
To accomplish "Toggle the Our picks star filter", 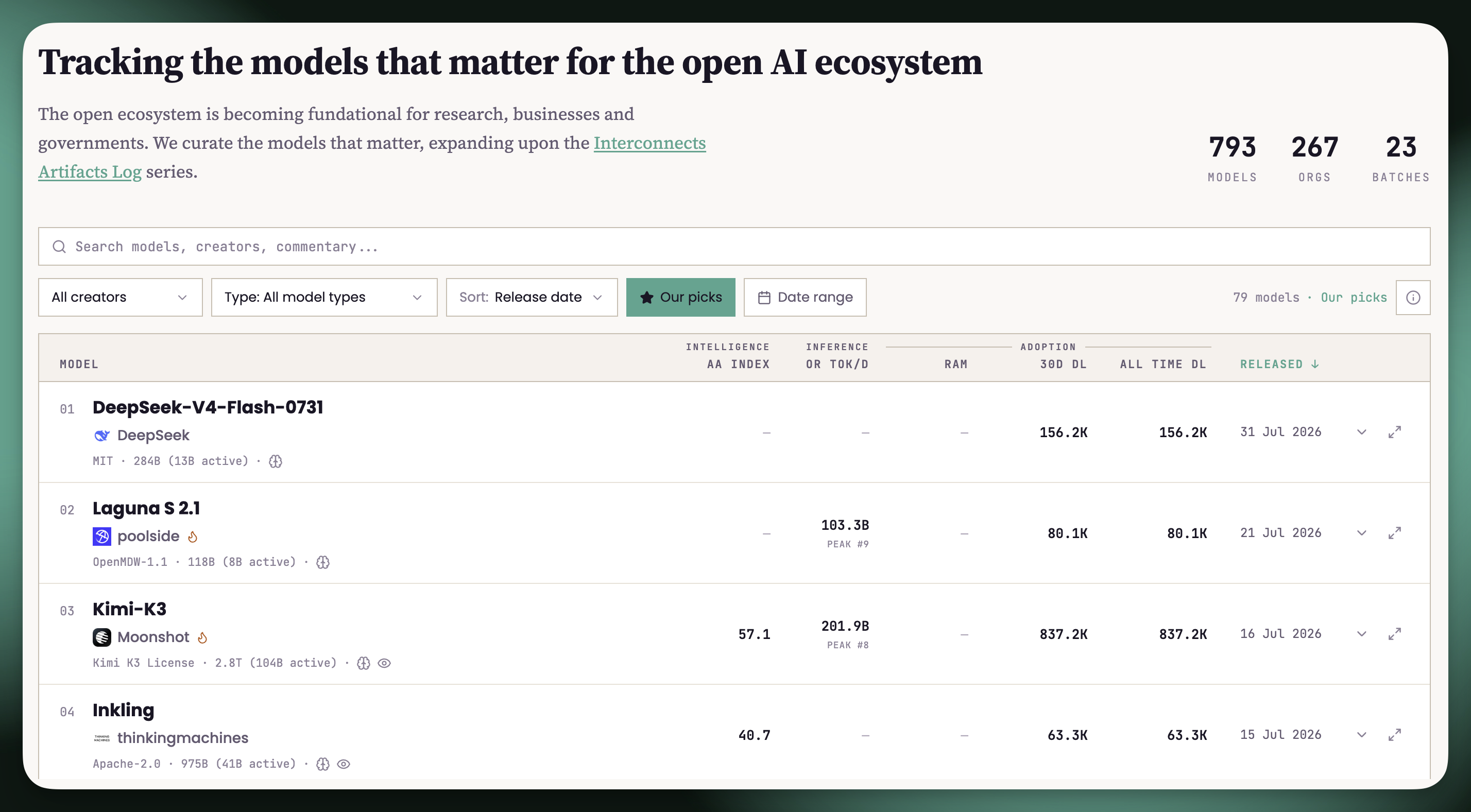I will (x=681, y=298).
